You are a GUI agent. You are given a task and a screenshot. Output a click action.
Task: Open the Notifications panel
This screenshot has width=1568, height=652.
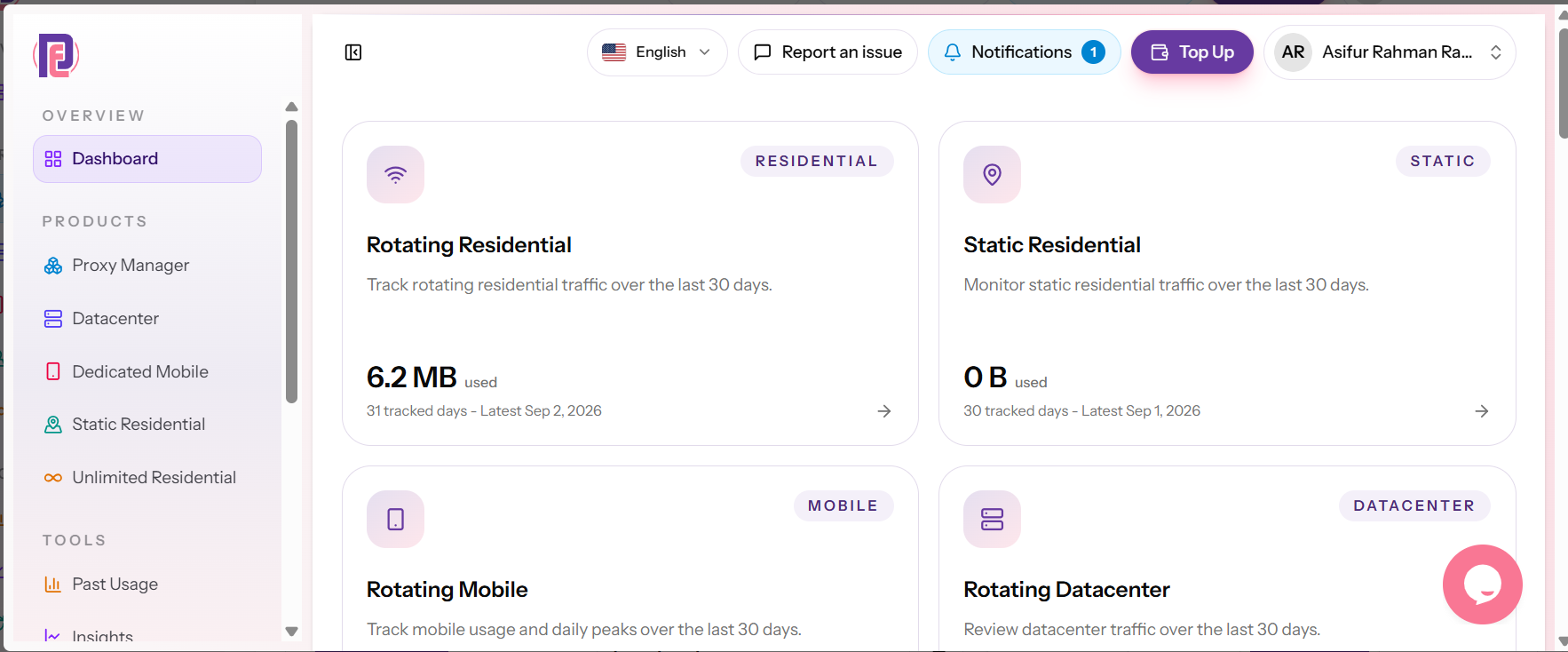(1024, 52)
